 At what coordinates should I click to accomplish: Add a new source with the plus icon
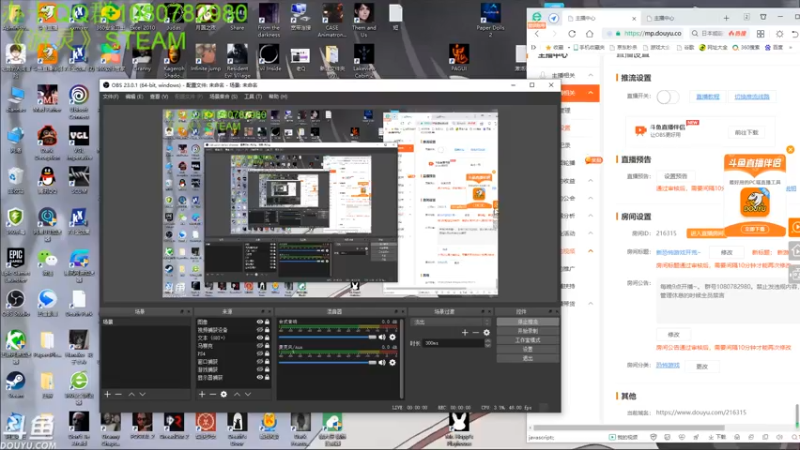tap(202, 394)
